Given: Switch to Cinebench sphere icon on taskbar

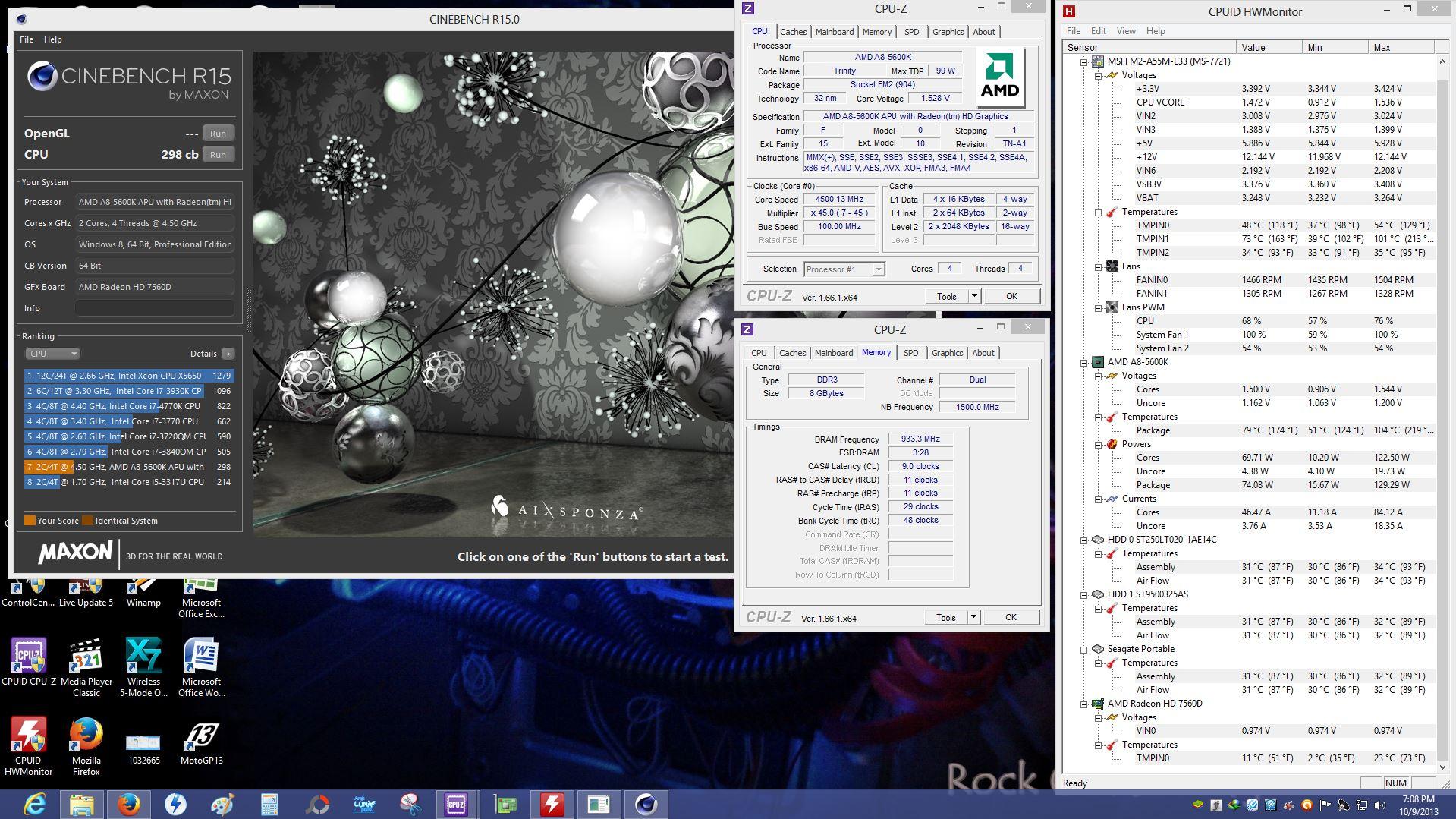Looking at the screenshot, I should (646, 804).
